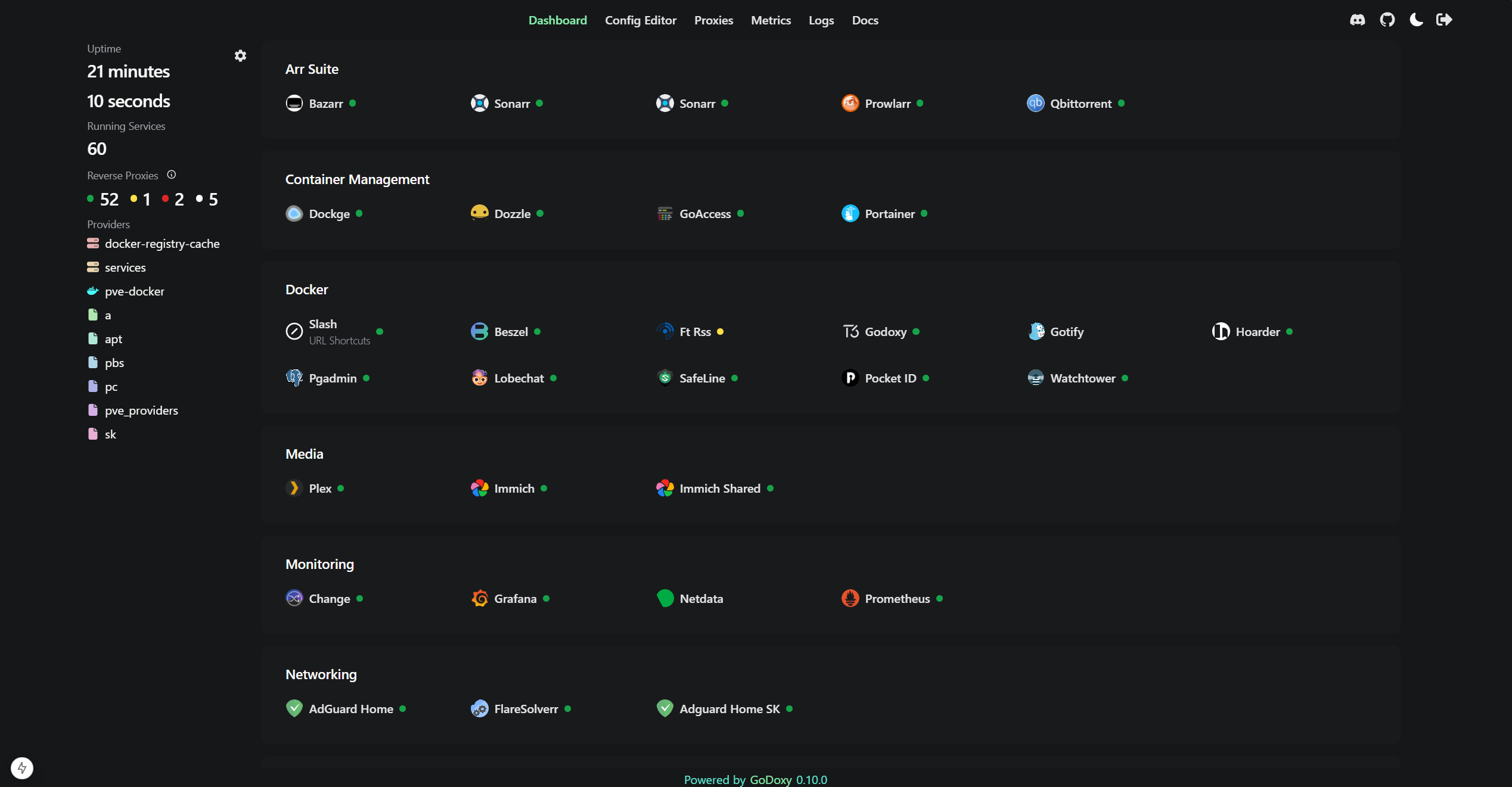Click the GoDoxy footer link
1512x787 pixels.
click(x=771, y=779)
